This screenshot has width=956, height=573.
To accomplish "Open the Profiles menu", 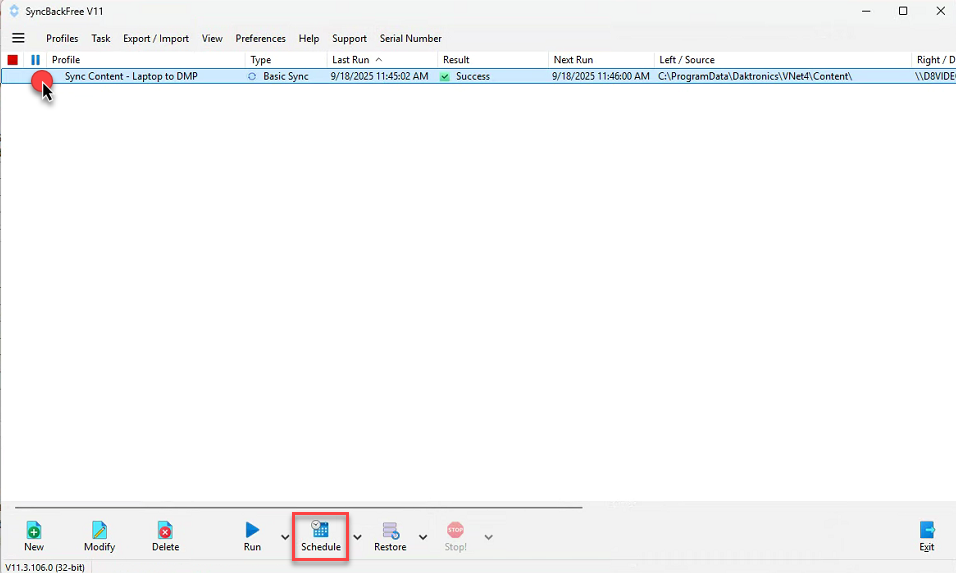I will pyautogui.click(x=62, y=39).
